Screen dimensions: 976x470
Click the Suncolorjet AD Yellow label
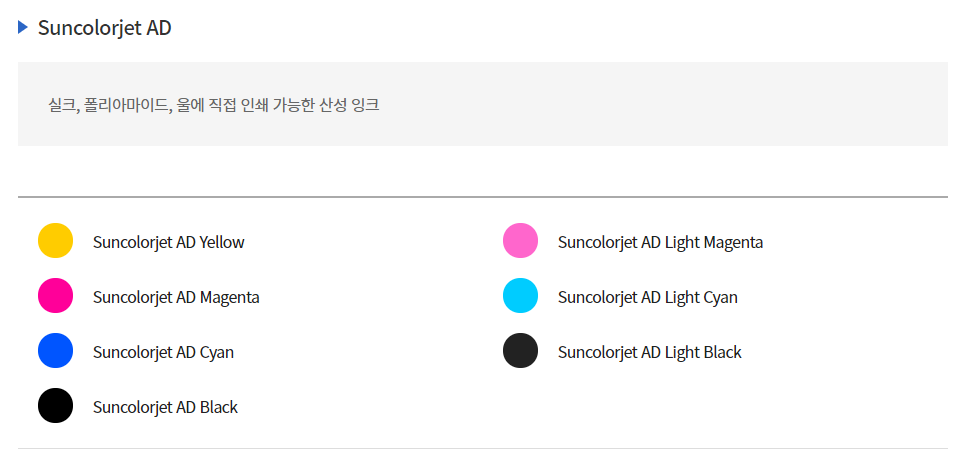(169, 242)
